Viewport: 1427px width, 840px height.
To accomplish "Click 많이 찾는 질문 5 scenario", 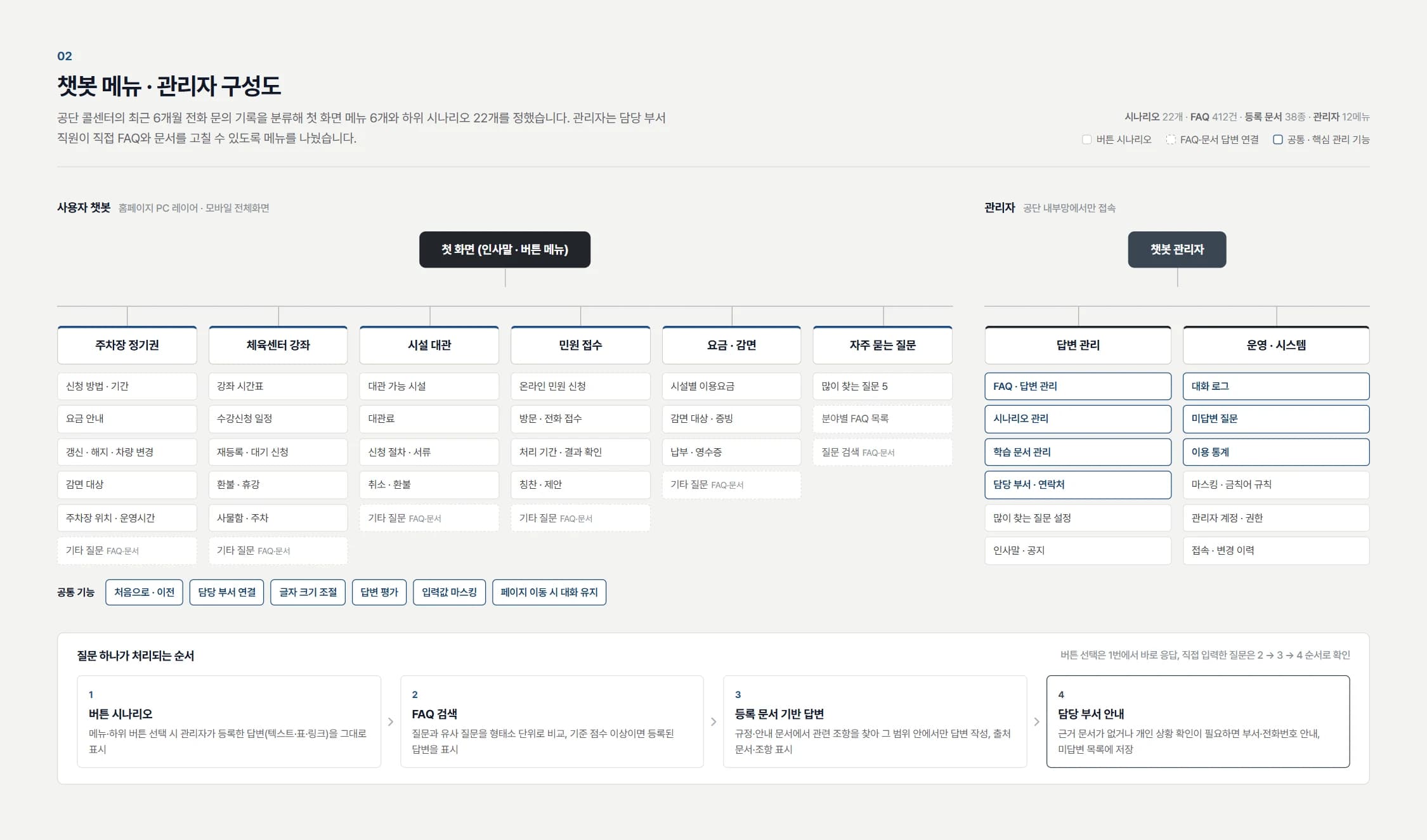I will coord(883,386).
